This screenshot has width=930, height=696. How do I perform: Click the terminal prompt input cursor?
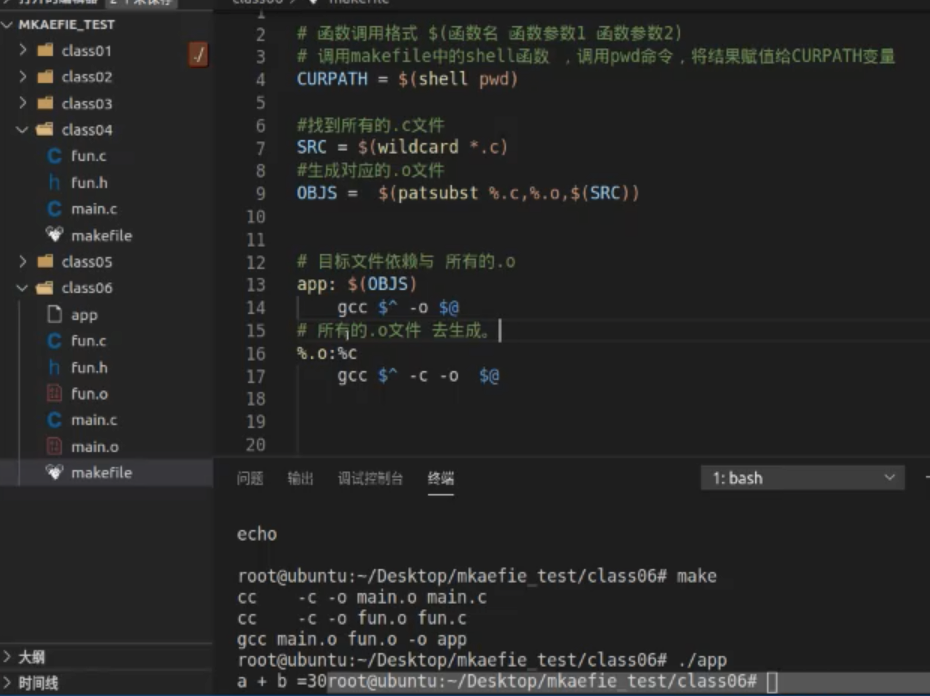[772, 682]
